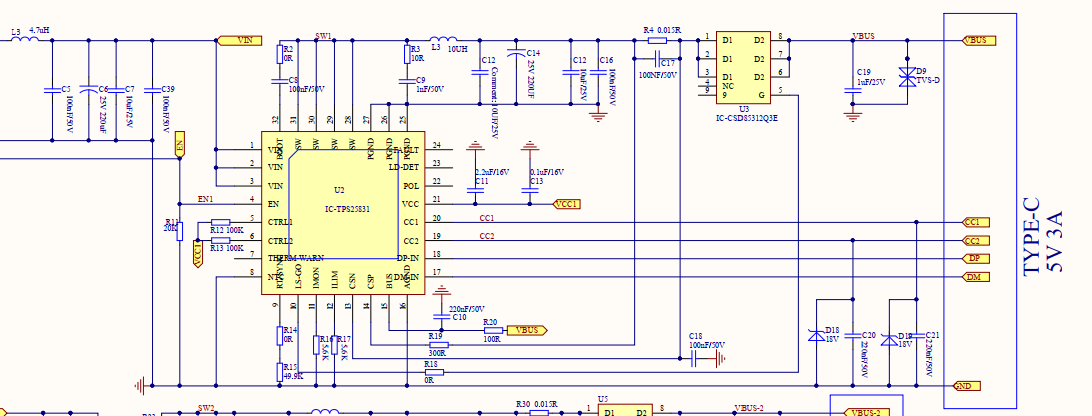Select the DM port on TYPE-C block

[974, 277]
